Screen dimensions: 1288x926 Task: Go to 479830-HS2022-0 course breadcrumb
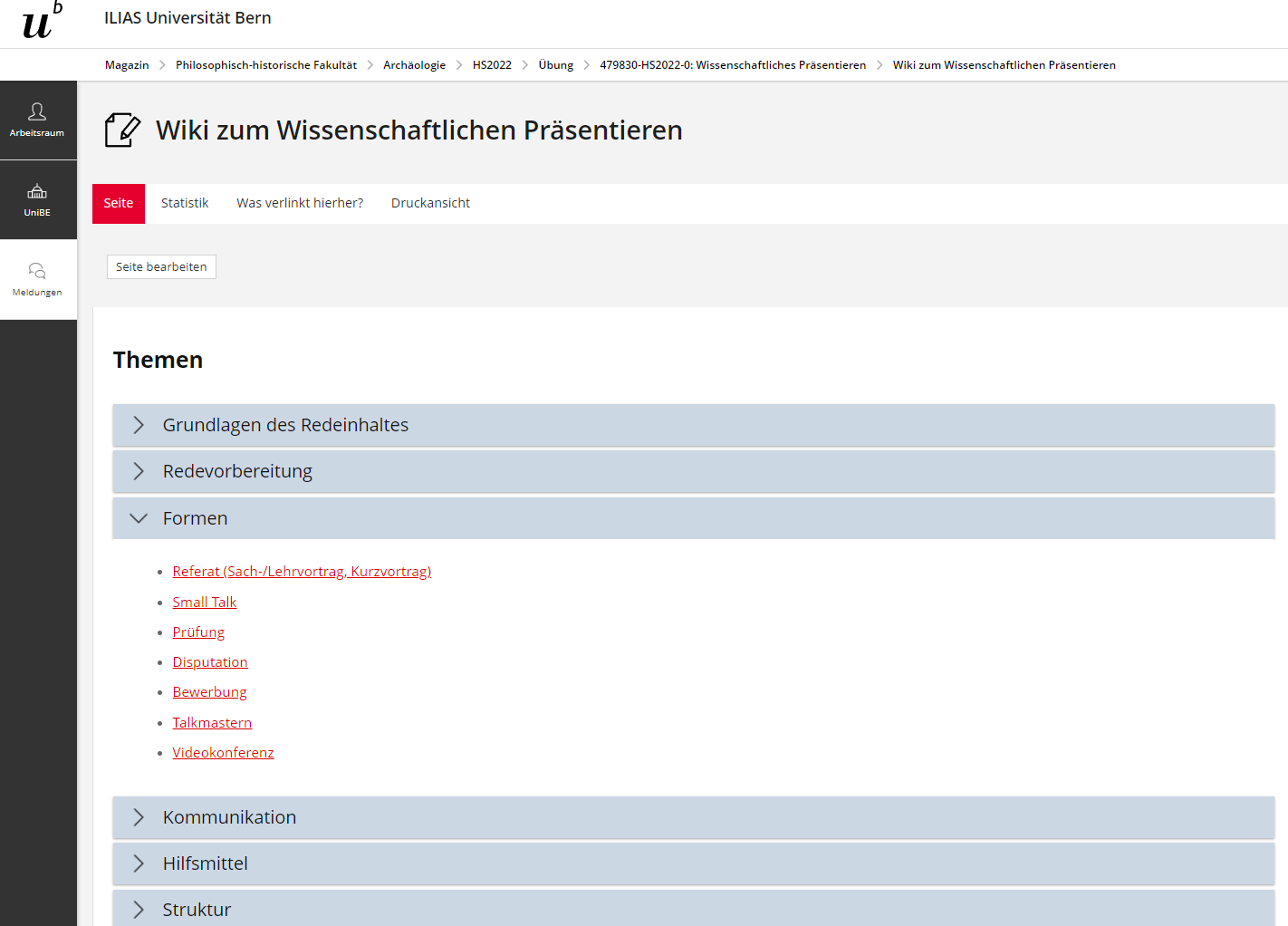click(x=733, y=65)
